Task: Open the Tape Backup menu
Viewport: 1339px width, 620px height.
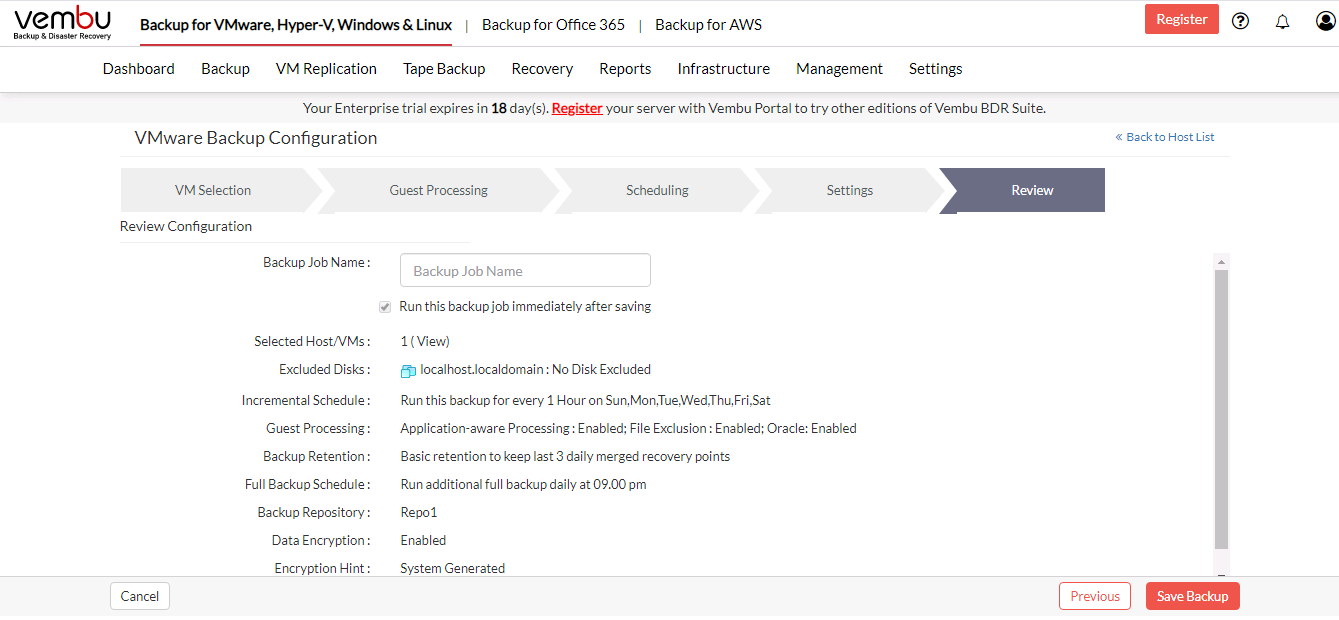Action: click(x=444, y=69)
